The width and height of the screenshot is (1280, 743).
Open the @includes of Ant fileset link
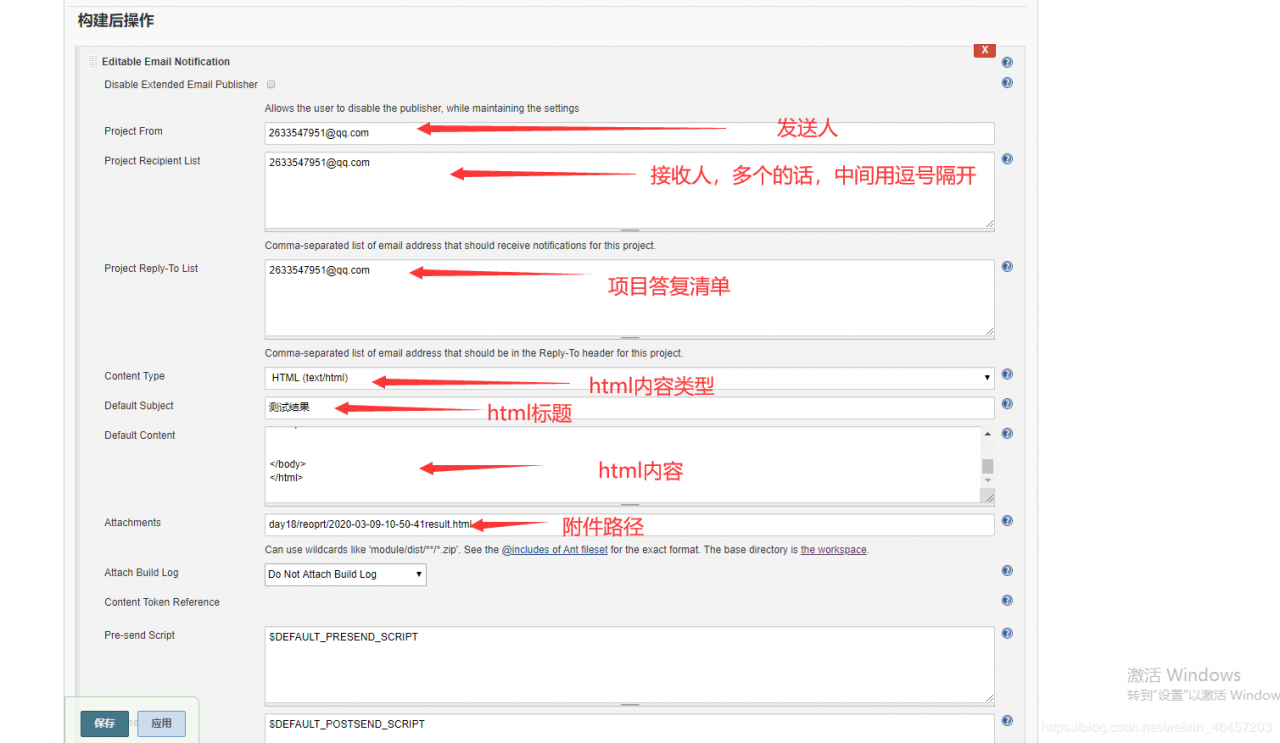point(554,550)
